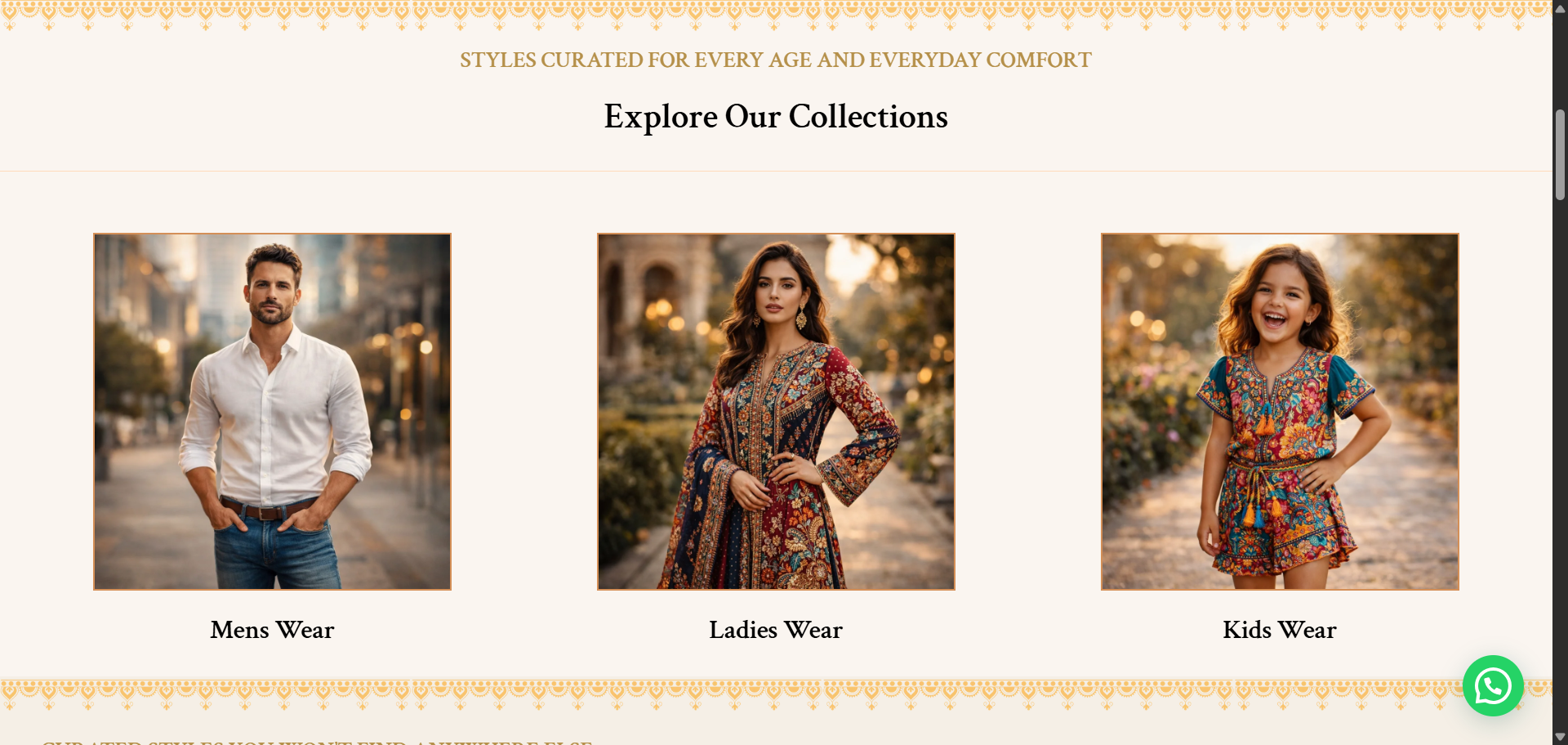Click the Explore Our Collections heading
The image size is (1568, 745).
point(776,117)
